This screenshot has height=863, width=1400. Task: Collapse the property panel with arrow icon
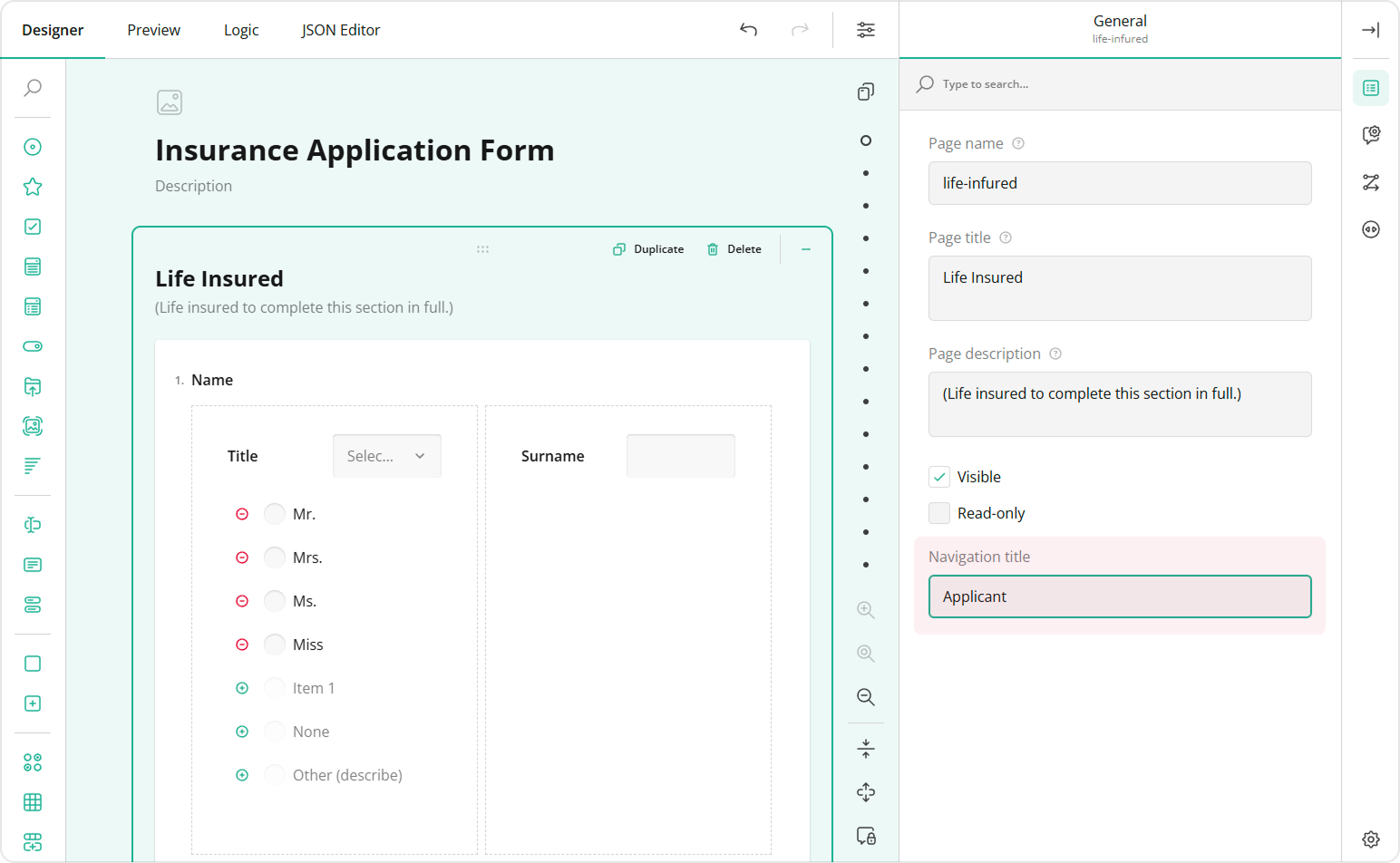click(x=1370, y=30)
